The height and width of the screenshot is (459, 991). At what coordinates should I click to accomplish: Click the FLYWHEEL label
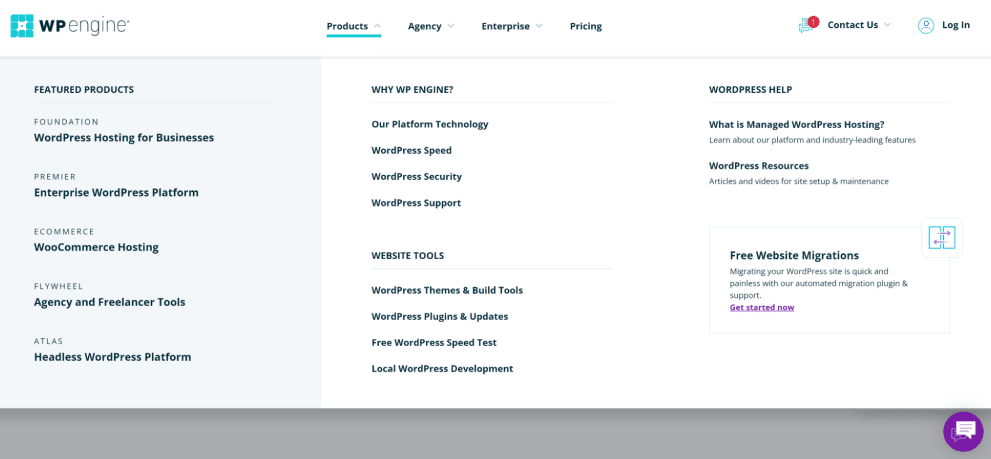point(59,286)
